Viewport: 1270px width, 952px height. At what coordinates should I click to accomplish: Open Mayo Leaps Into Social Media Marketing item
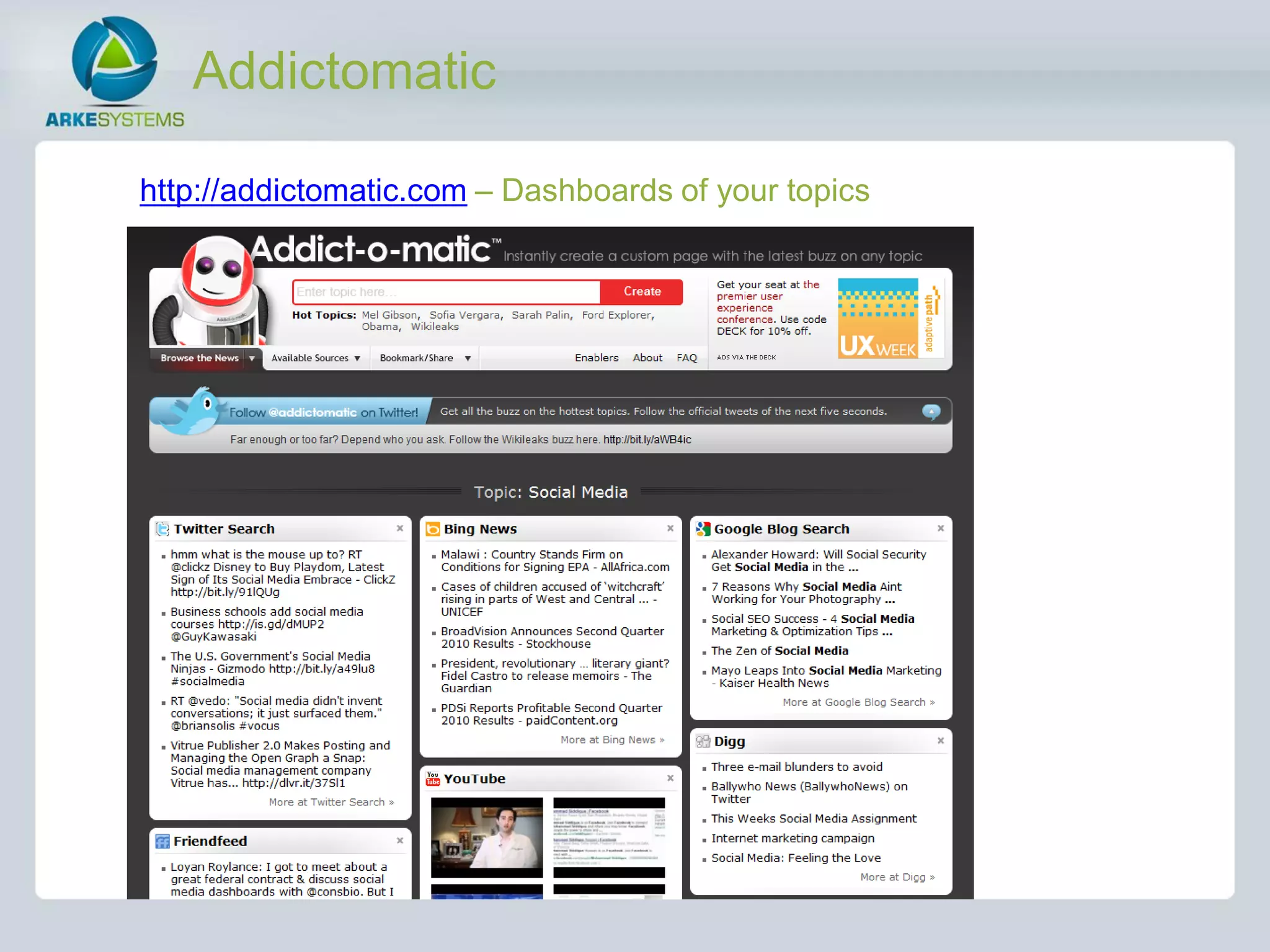[x=826, y=677]
